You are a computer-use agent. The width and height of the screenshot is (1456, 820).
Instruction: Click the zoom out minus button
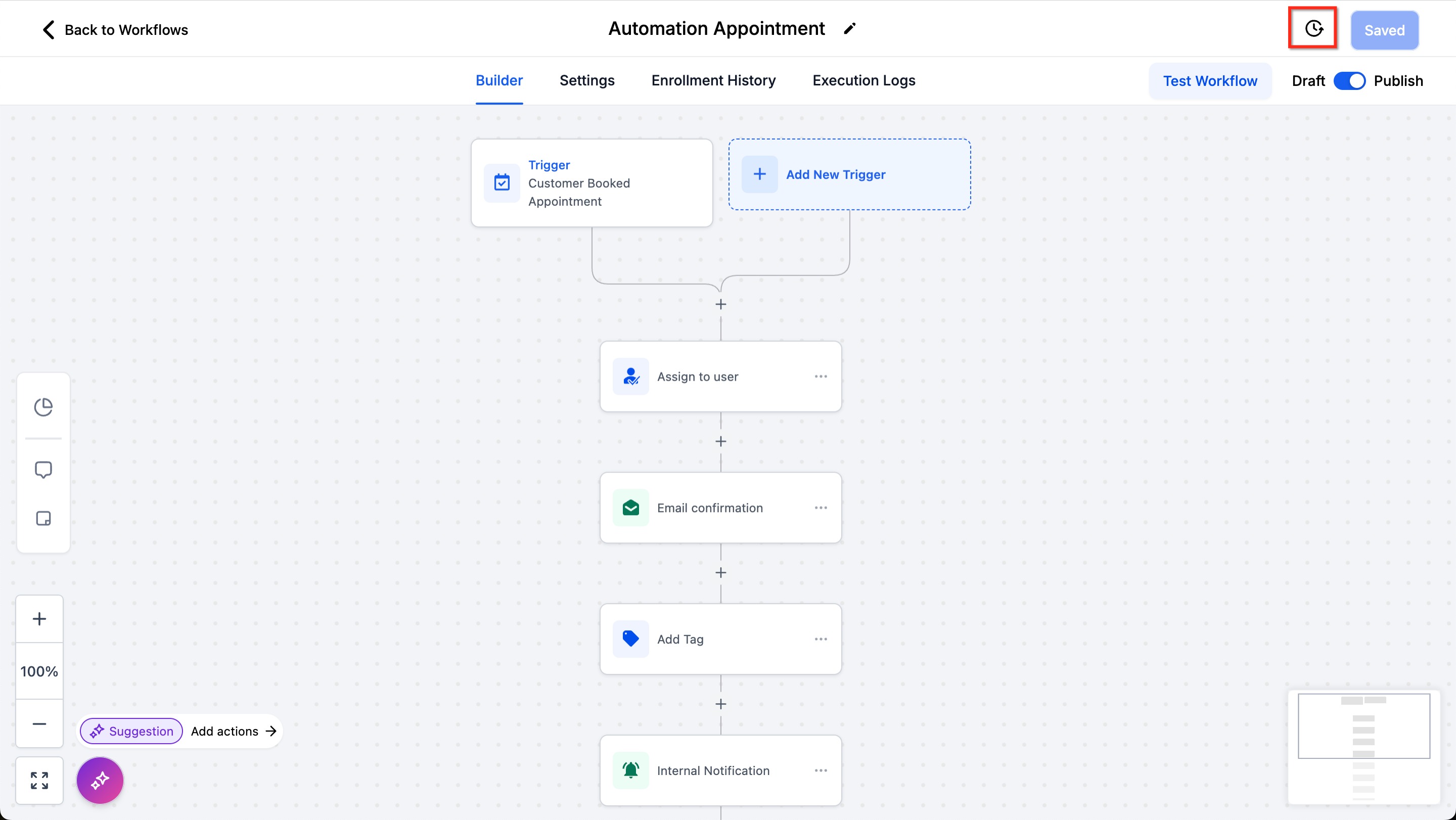pos(39,724)
